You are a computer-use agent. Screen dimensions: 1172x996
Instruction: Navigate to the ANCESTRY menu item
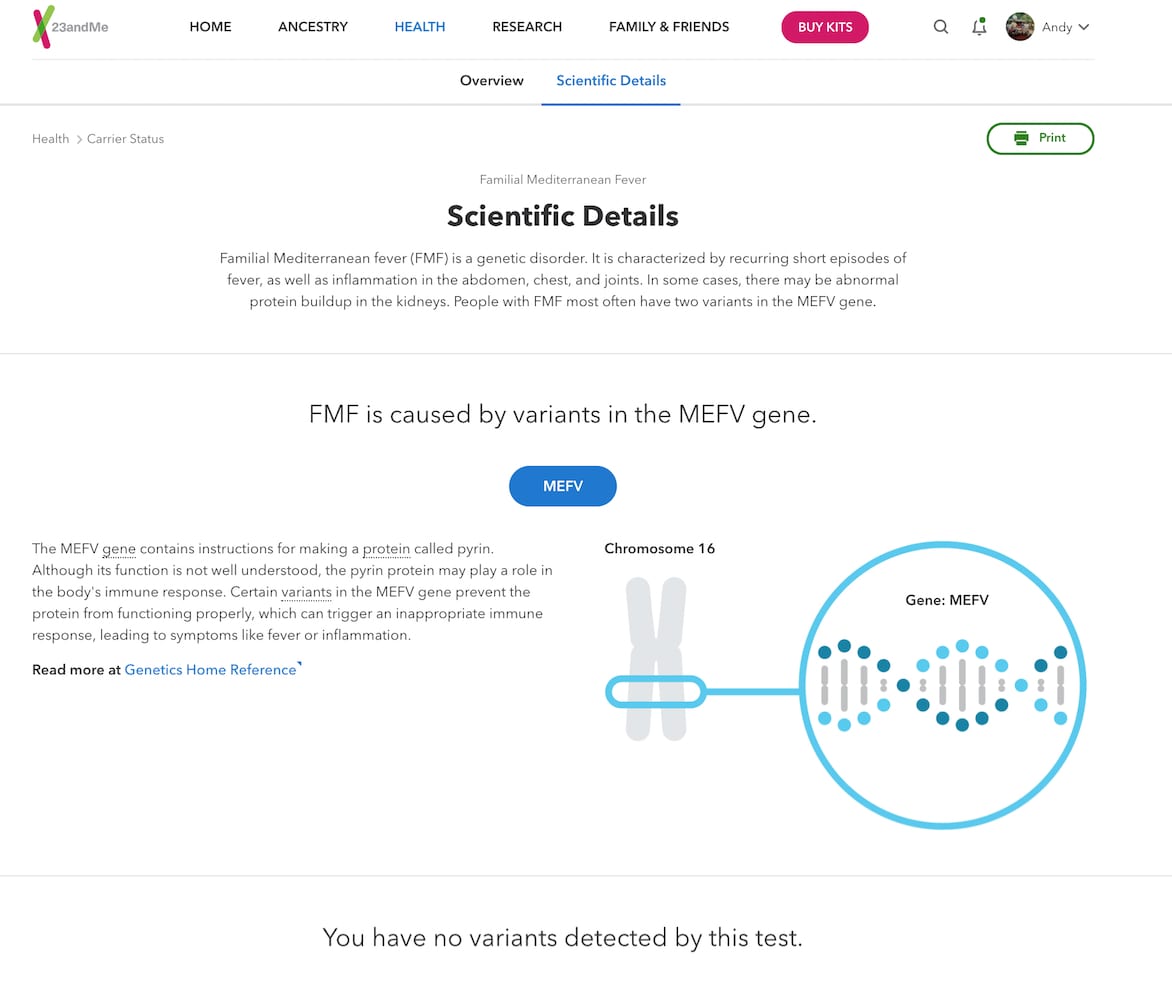click(312, 27)
